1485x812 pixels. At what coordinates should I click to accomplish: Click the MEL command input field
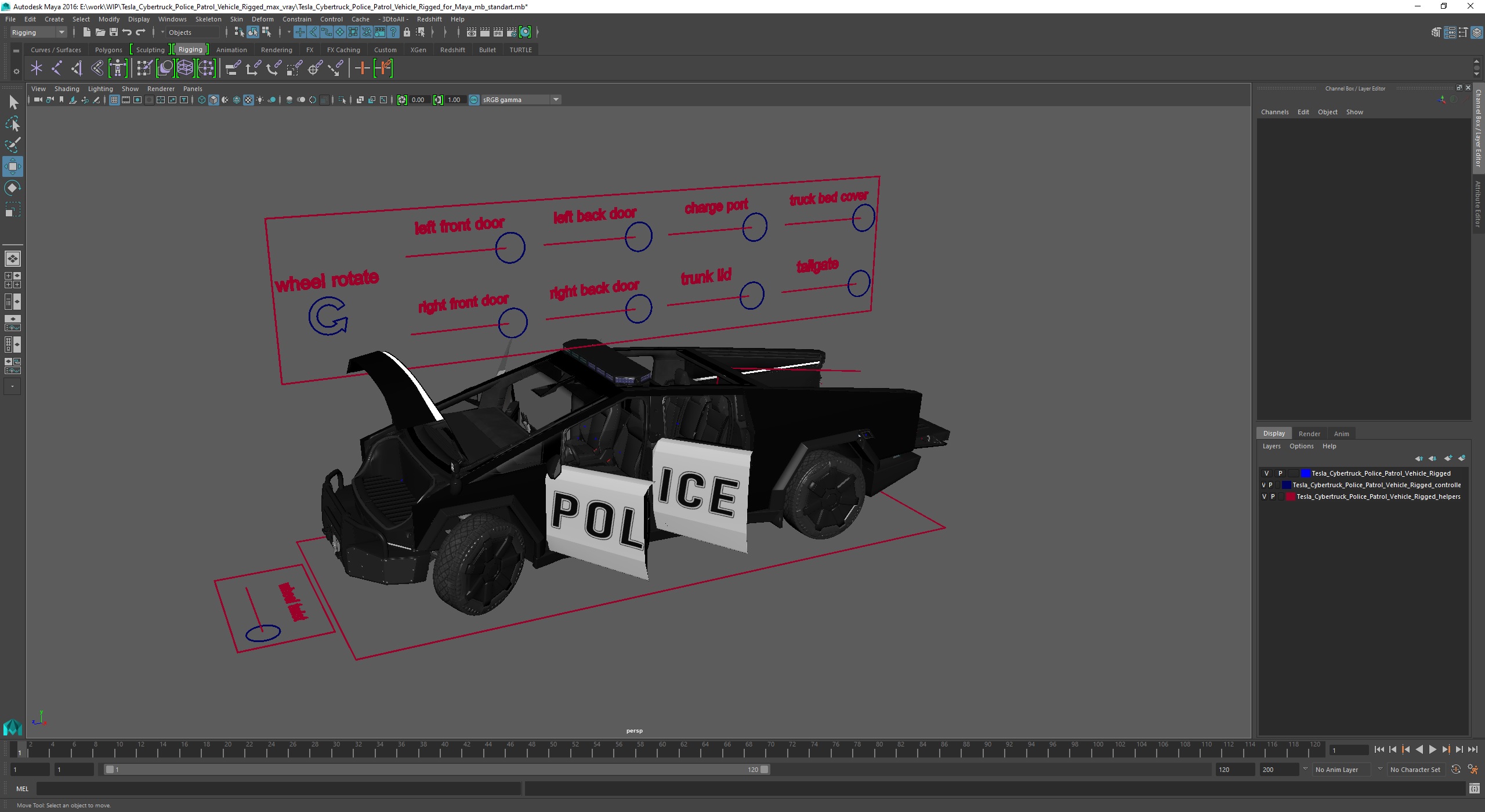click(x=278, y=789)
